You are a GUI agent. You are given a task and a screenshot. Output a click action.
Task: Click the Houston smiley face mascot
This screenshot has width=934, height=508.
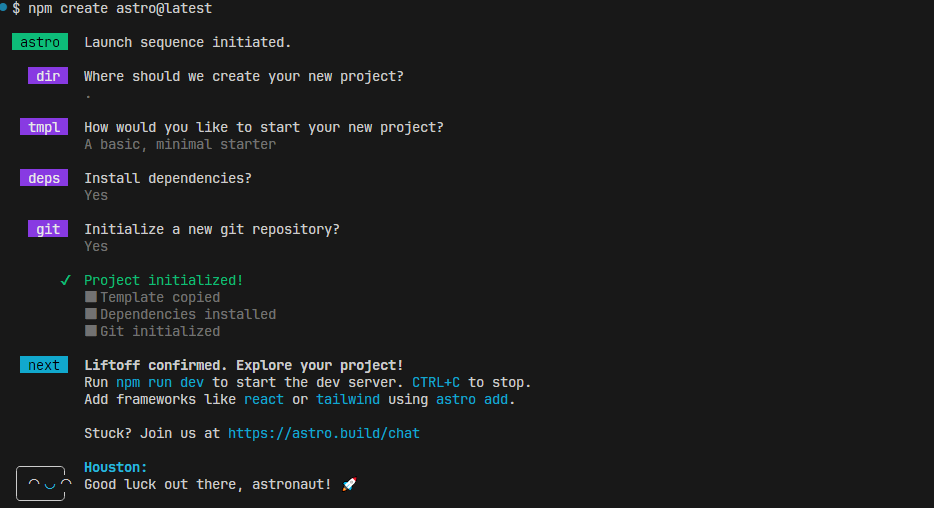[x=43, y=484]
